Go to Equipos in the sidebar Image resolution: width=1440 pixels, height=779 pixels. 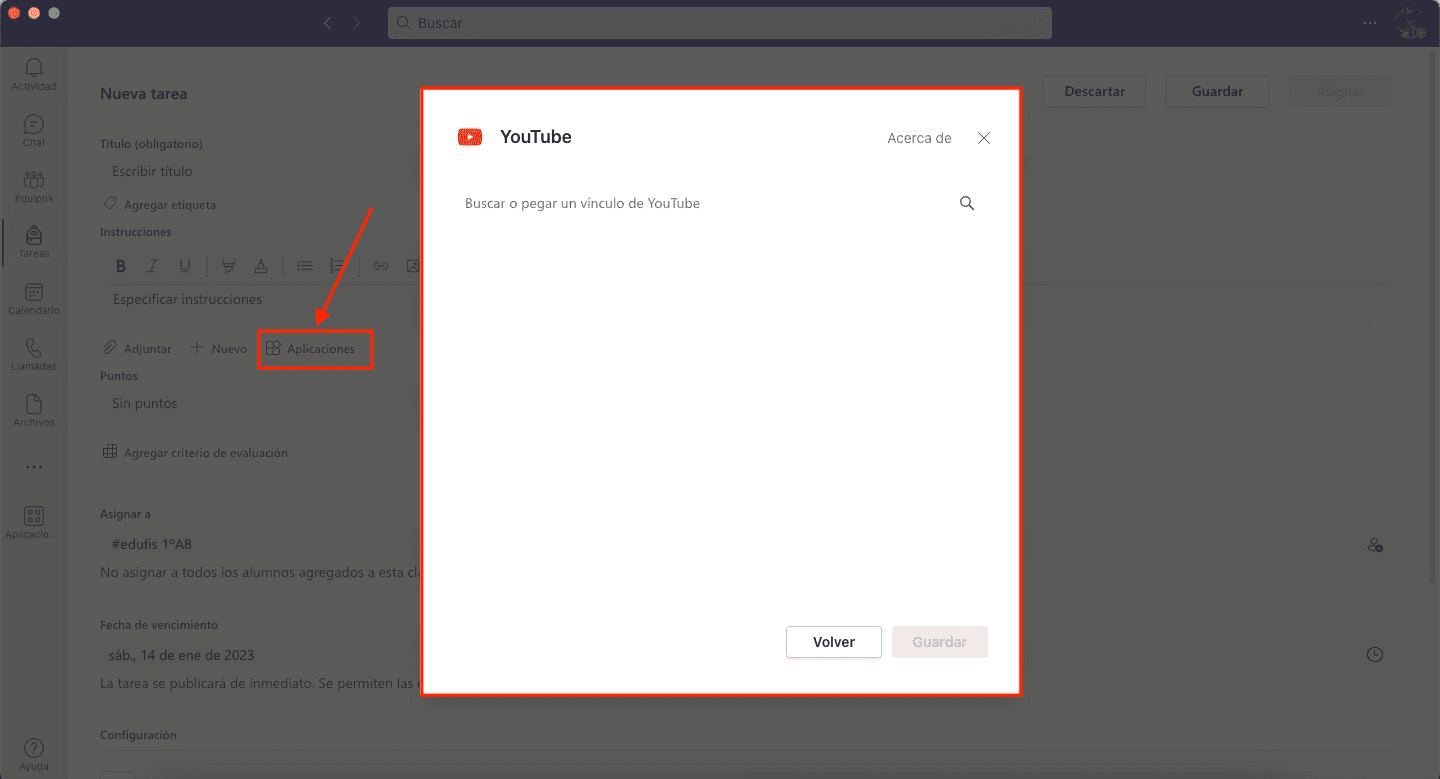click(x=34, y=185)
